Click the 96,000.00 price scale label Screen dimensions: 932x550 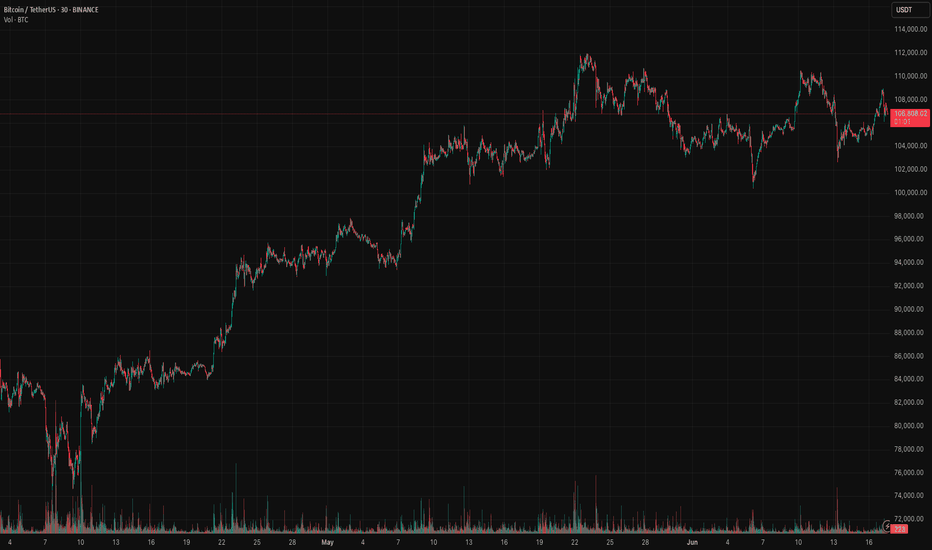910,239
